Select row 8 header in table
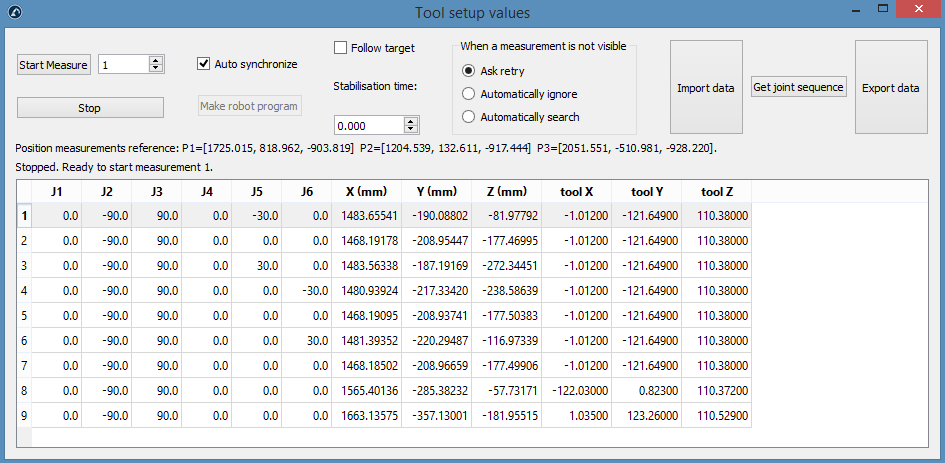The height and width of the screenshot is (463, 945). point(24,391)
